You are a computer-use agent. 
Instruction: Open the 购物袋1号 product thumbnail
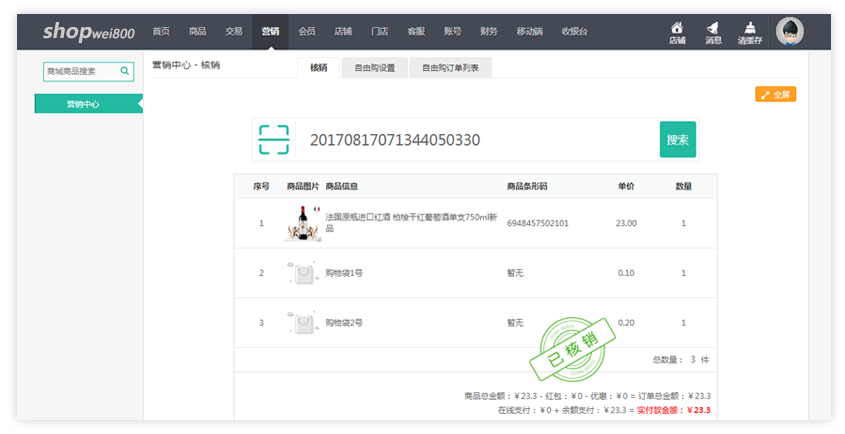[x=303, y=273]
